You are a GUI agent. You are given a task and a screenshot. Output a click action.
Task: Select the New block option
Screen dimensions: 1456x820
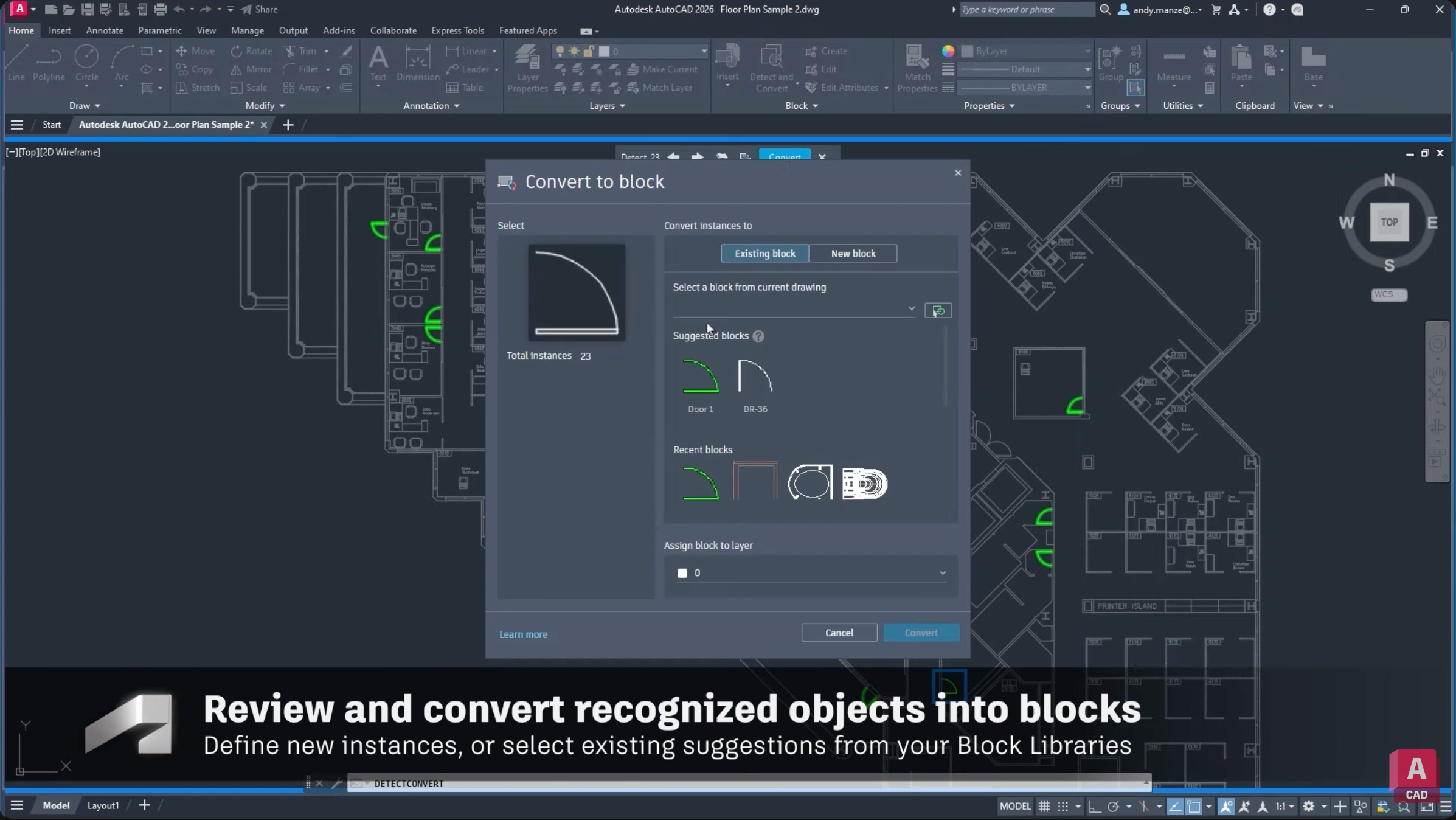click(x=853, y=254)
